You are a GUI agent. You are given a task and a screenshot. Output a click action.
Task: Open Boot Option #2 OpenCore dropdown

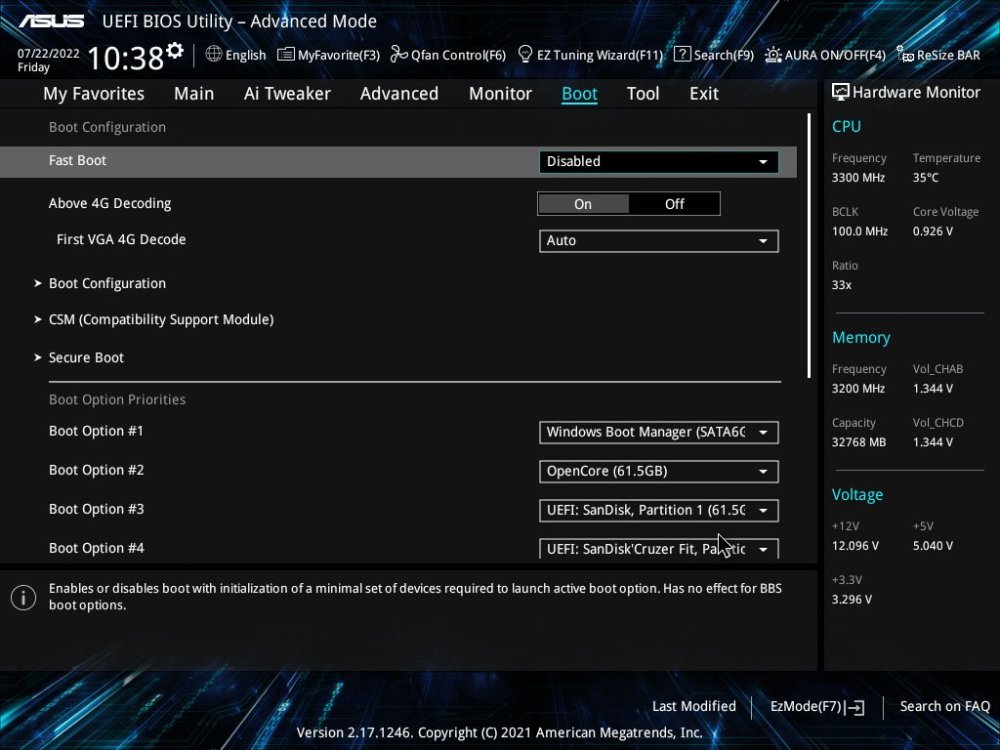pyautogui.click(x=658, y=471)
